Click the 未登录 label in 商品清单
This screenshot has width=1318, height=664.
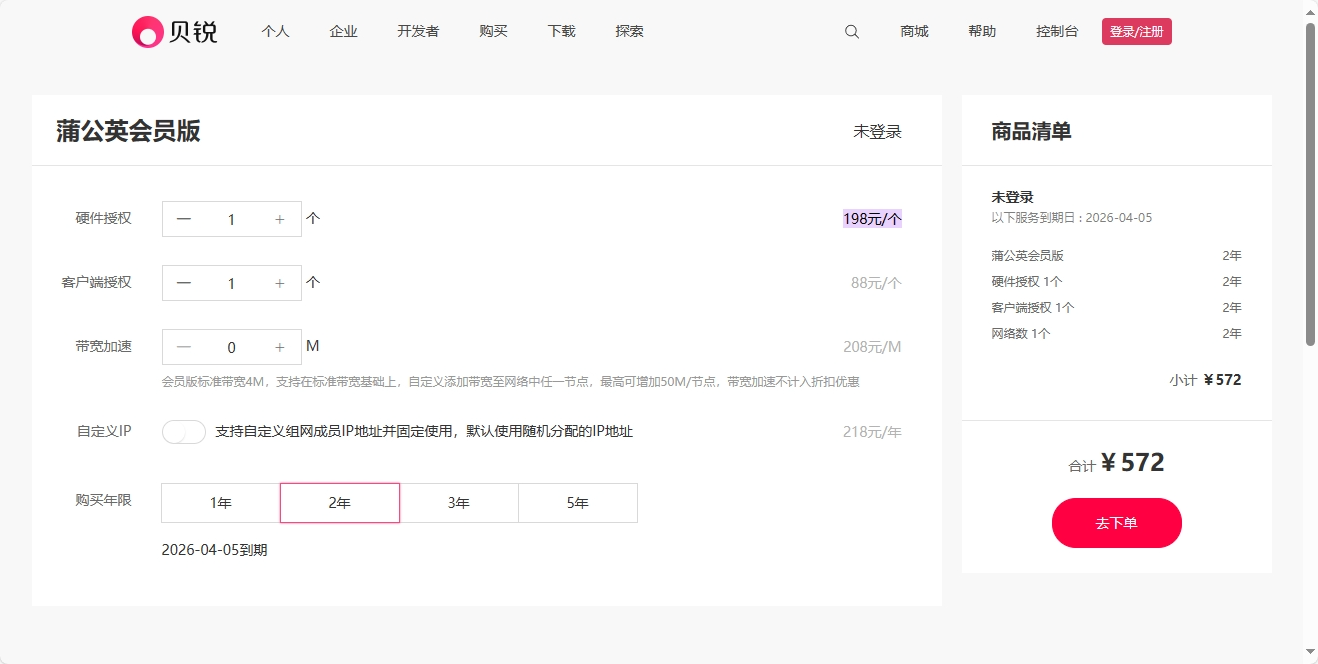tap(1012, 197)
